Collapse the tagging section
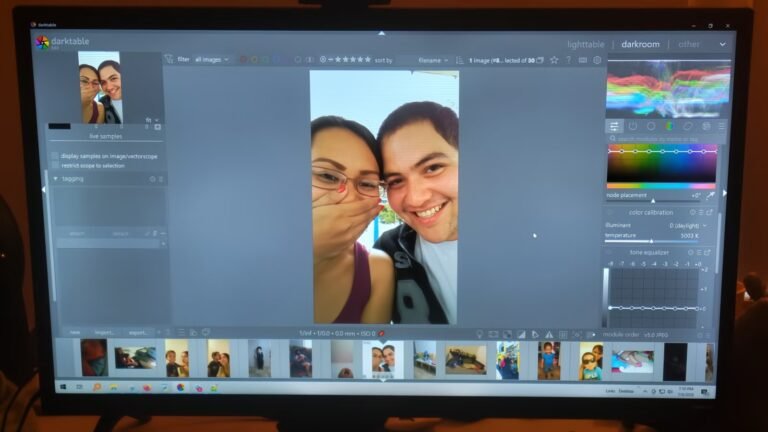Image resolution: width=768 pixels, height=432 pixels. point(55,179)
